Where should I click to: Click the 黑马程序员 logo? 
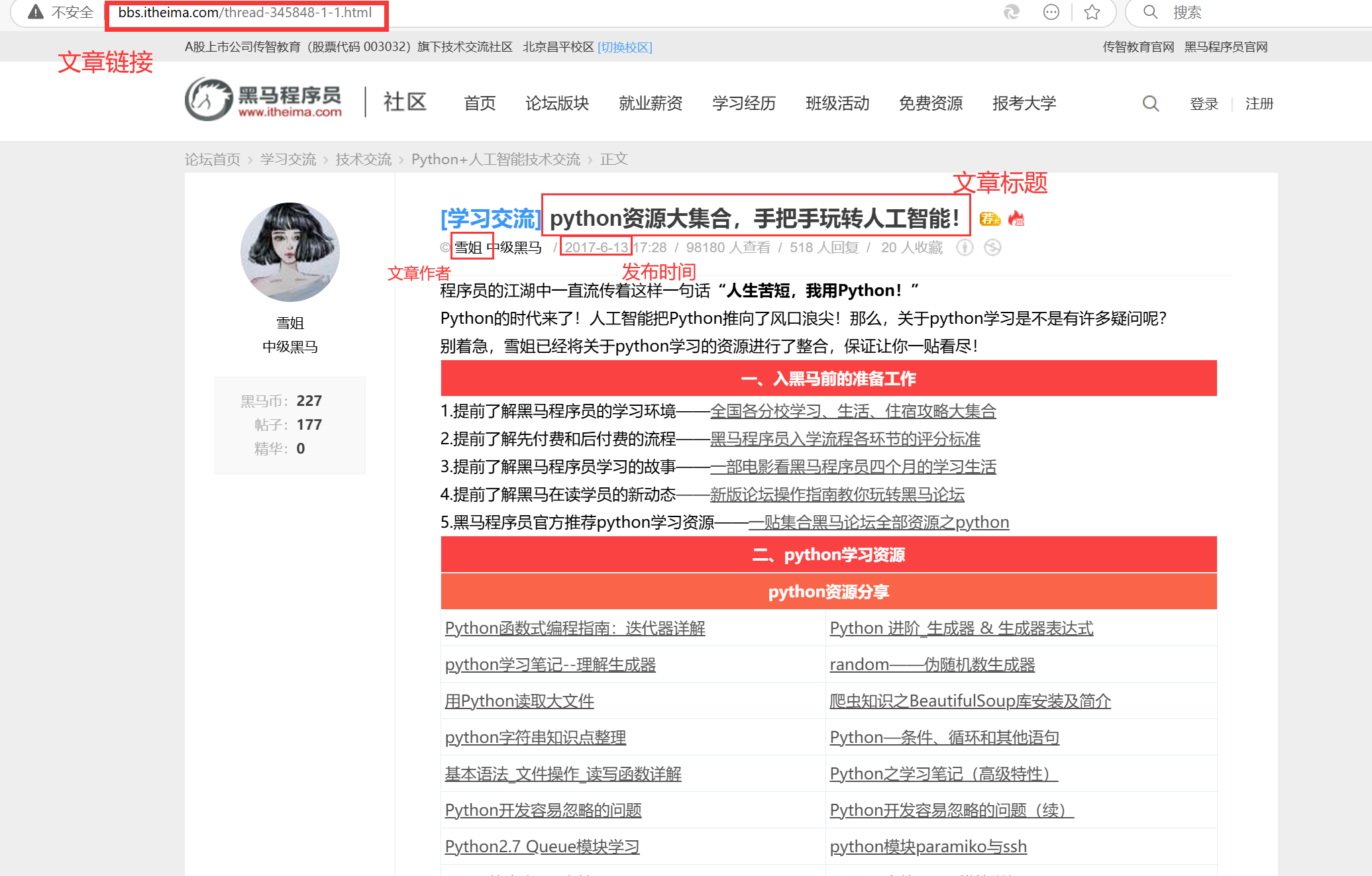tap(264, 100)
